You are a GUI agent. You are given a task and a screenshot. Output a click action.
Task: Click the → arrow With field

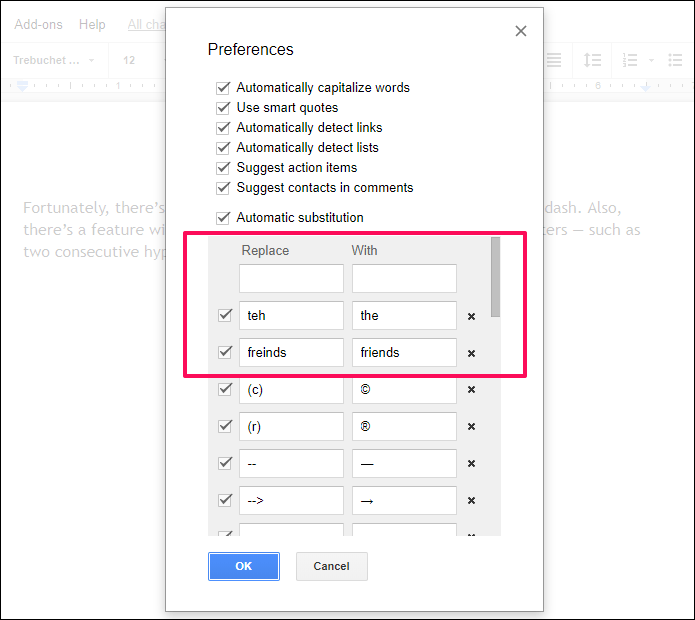pos(404,500)
